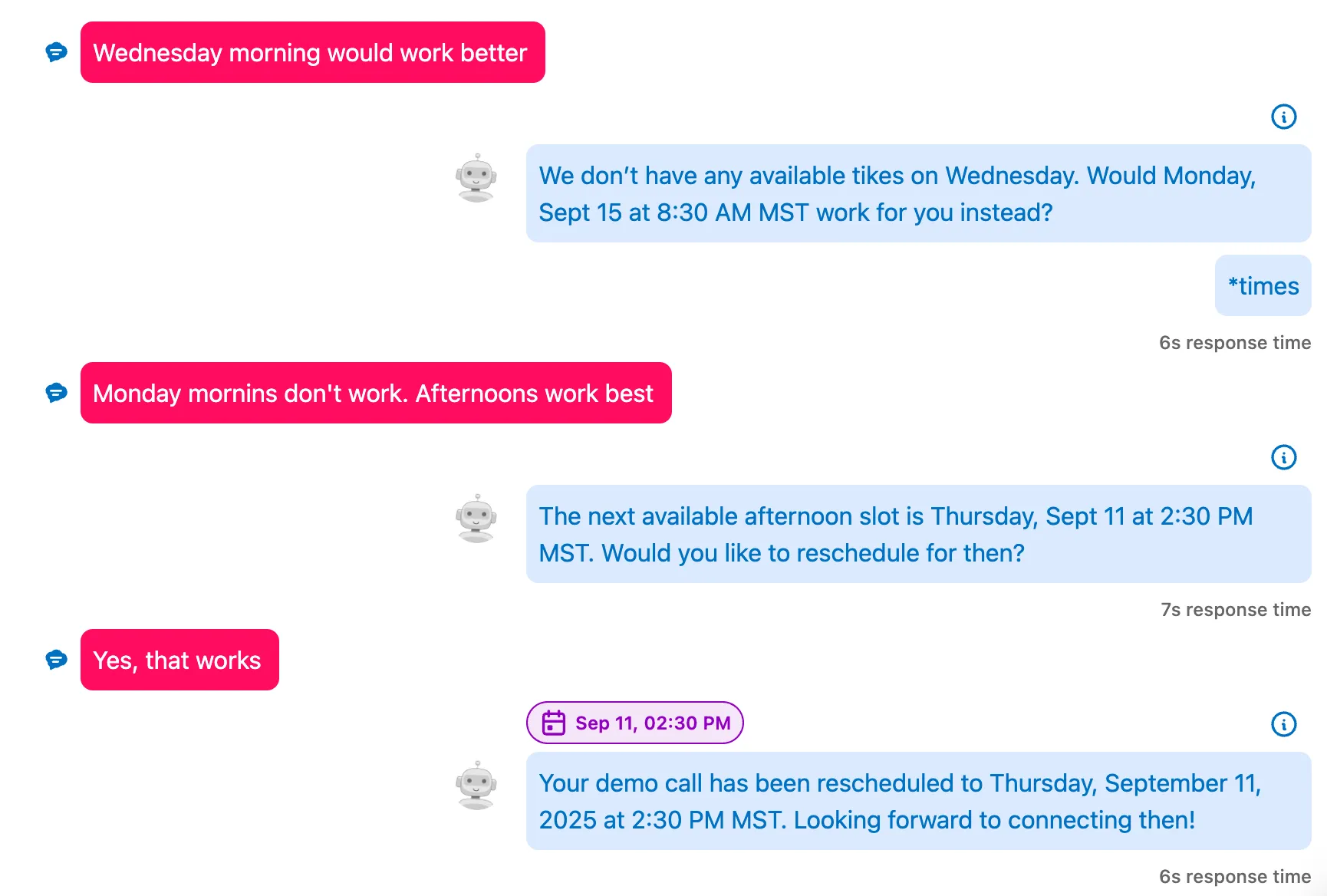Click robot avatar beside 'We don't have any available' message
This screenshot has width=1327, height=896.
[476, 178]
